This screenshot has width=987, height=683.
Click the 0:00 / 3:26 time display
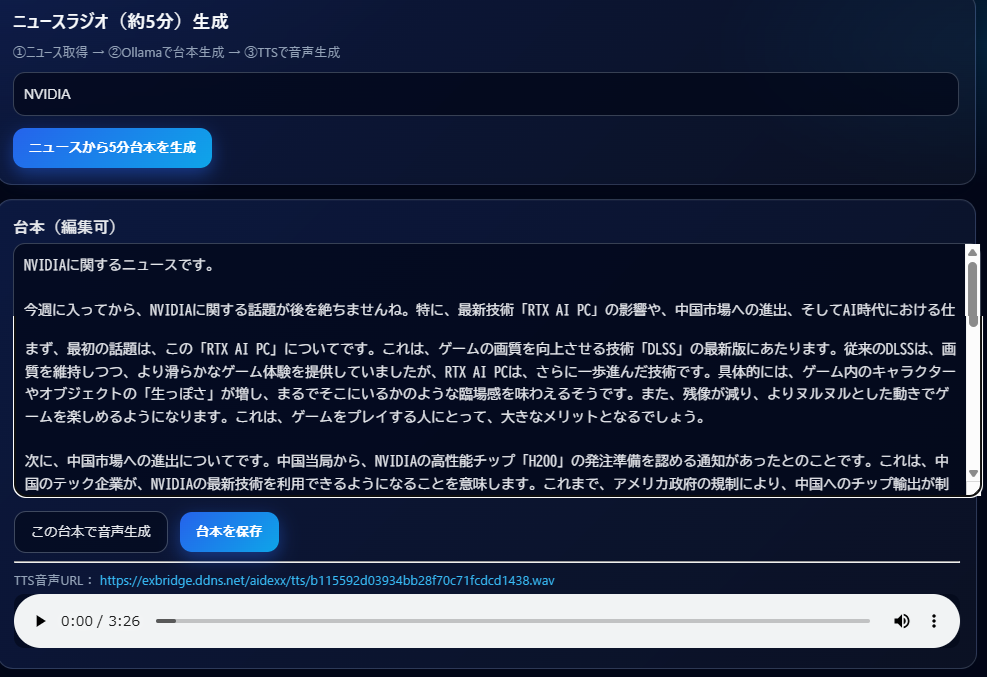coord(100,621)
